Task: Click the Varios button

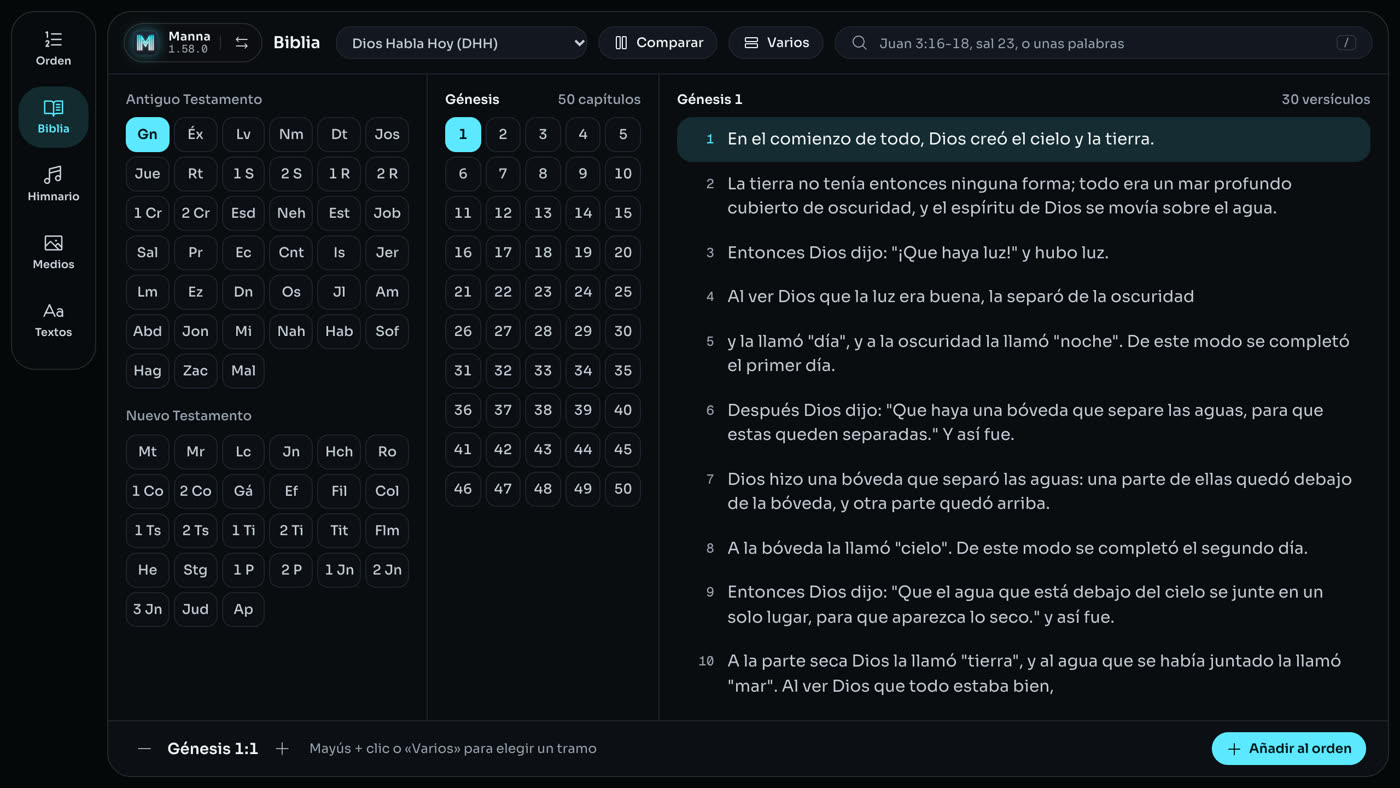Action: click(x=776, y=43)
